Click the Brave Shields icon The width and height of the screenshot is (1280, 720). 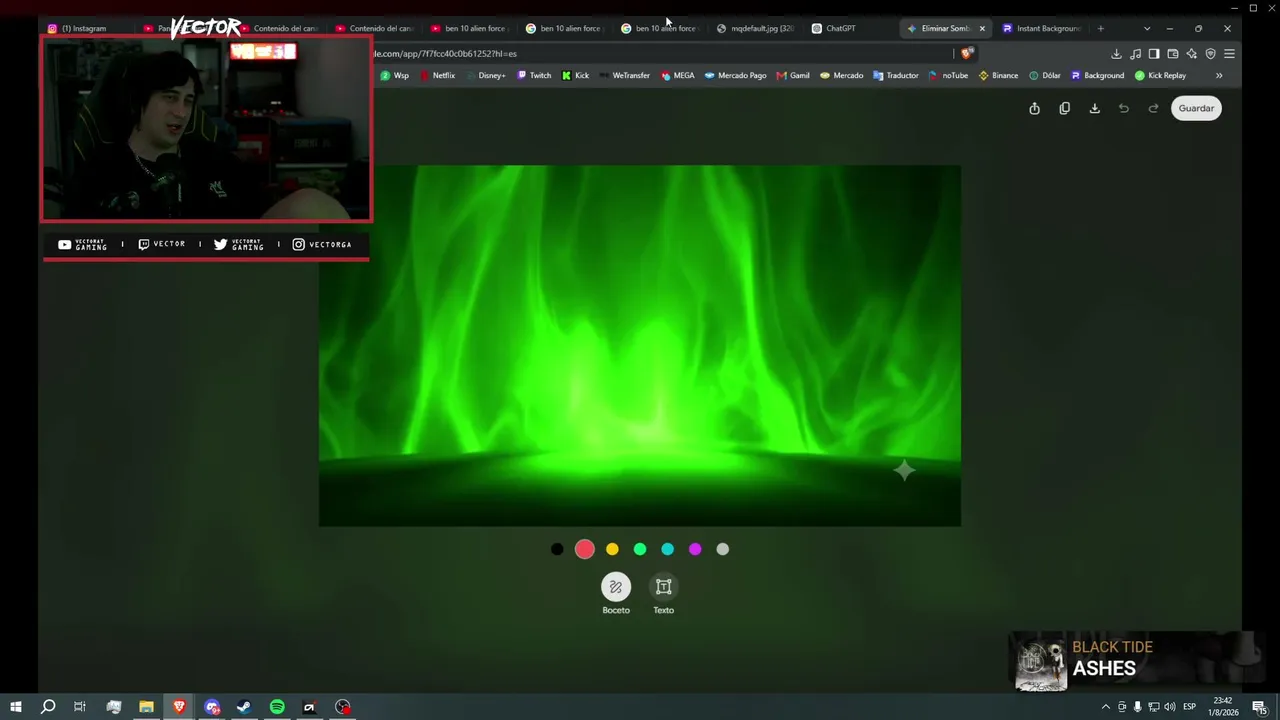pyautogui.click(x=966, y=54)
